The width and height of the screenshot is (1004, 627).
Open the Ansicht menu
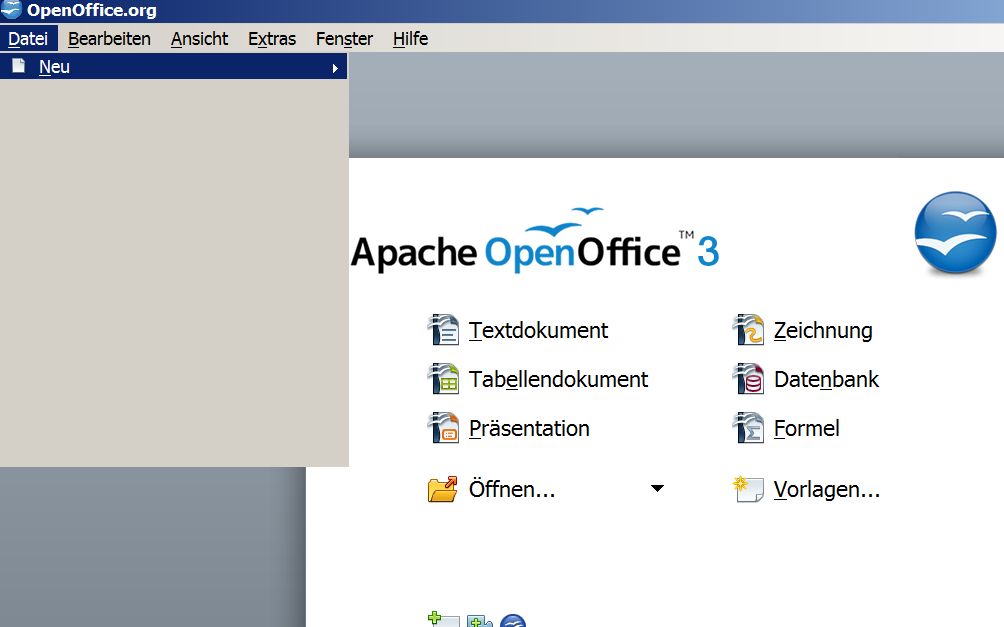tap(199, 39)
